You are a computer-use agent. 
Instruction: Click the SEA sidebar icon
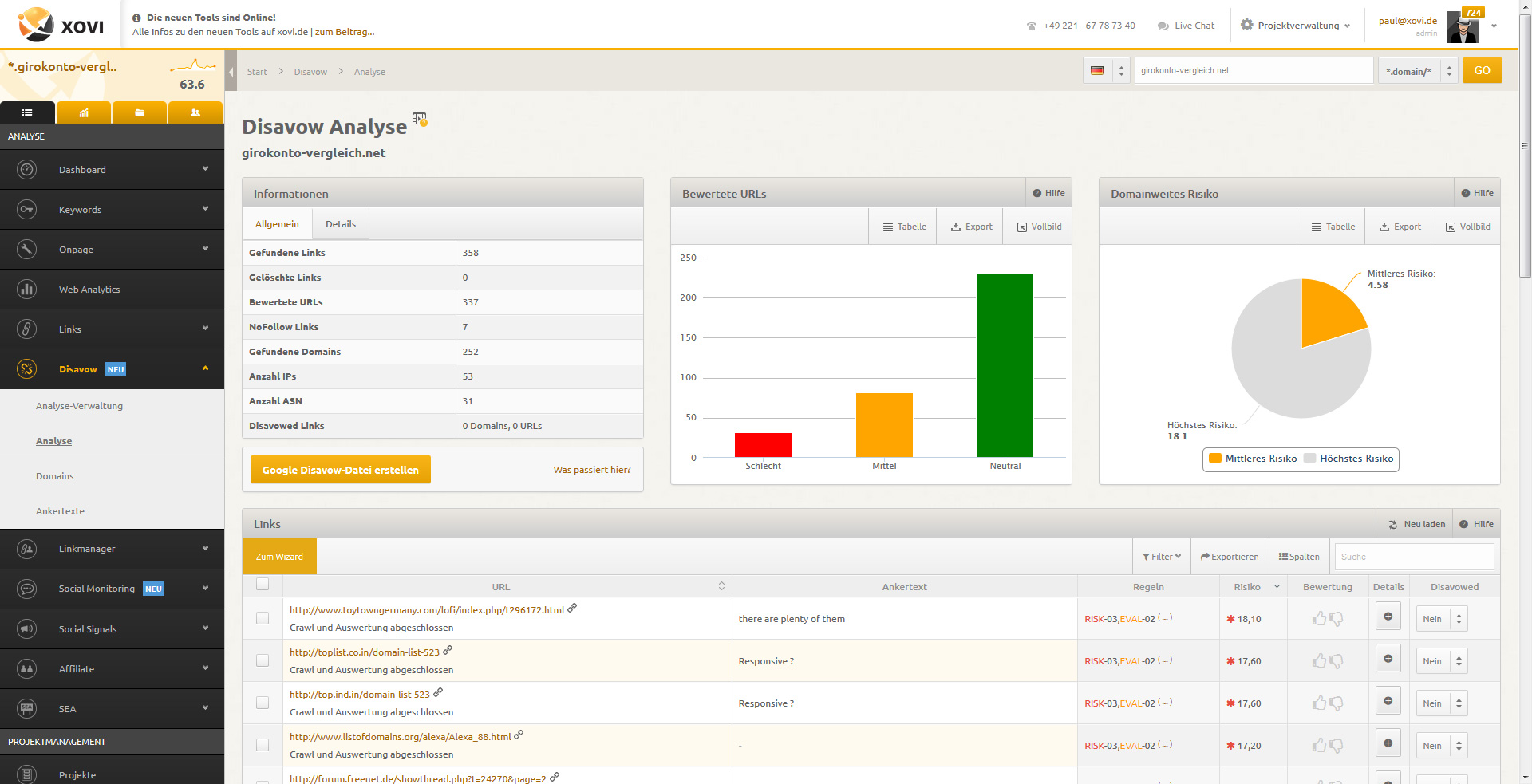pyautogui.click(x=26, y=708)
